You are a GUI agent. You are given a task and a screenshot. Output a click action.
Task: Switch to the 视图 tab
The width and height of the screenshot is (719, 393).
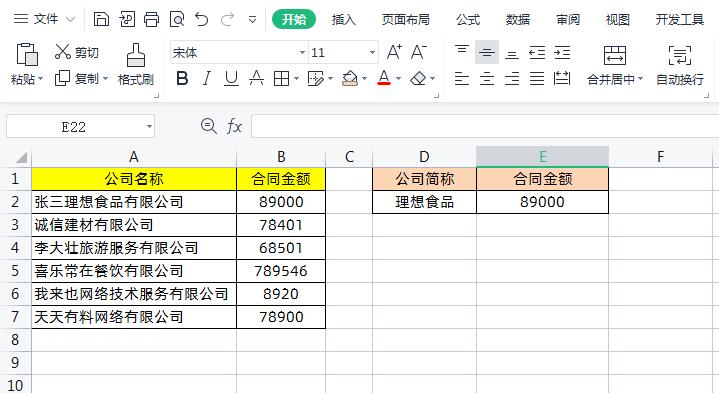pos(618,19)
